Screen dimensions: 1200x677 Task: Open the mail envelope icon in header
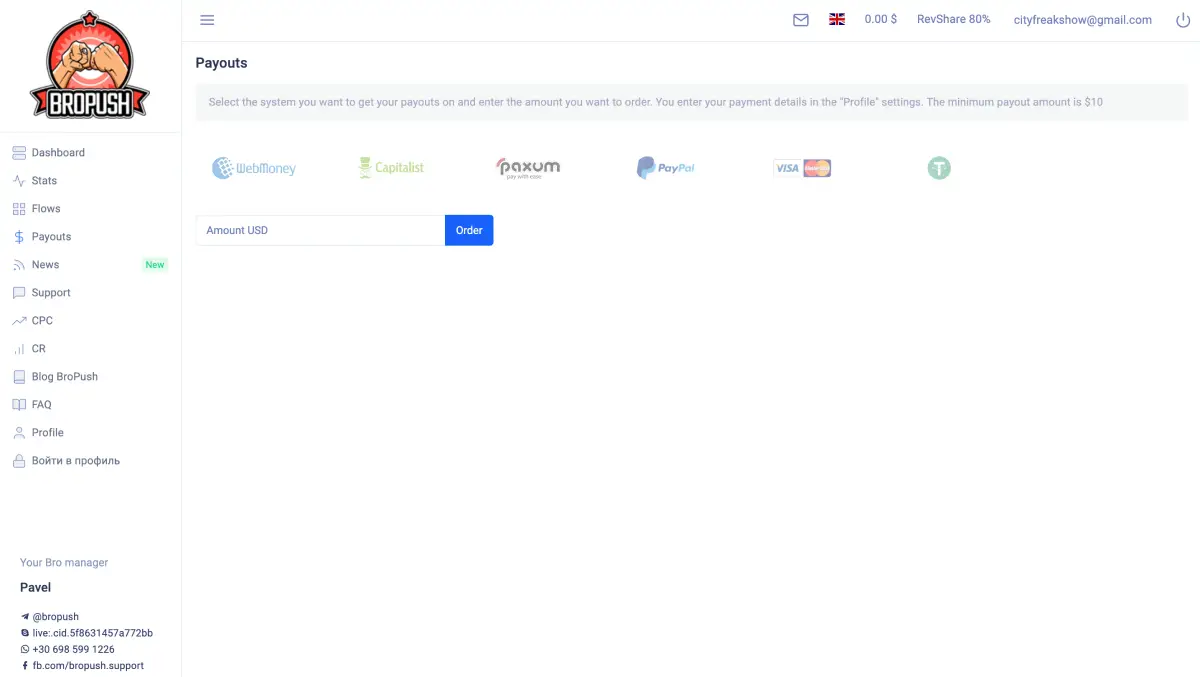pos(800,20)
